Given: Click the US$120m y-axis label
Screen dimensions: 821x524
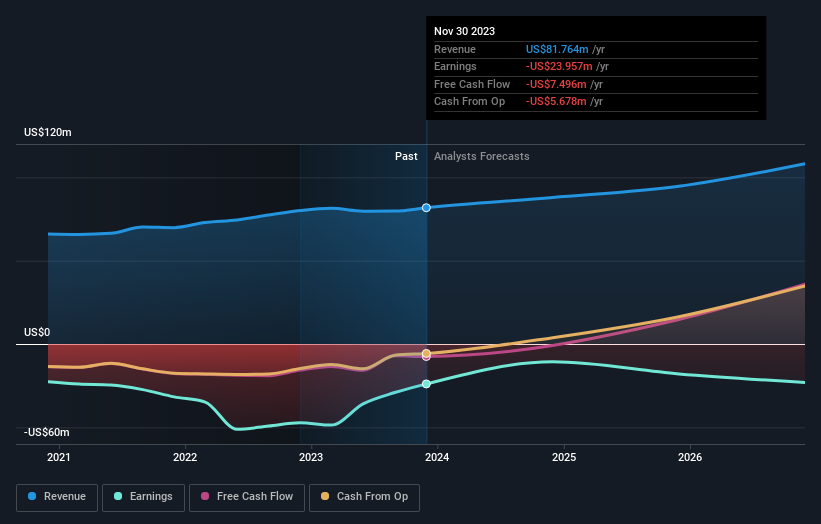Looking at the screenshot, I should [48, 132].
